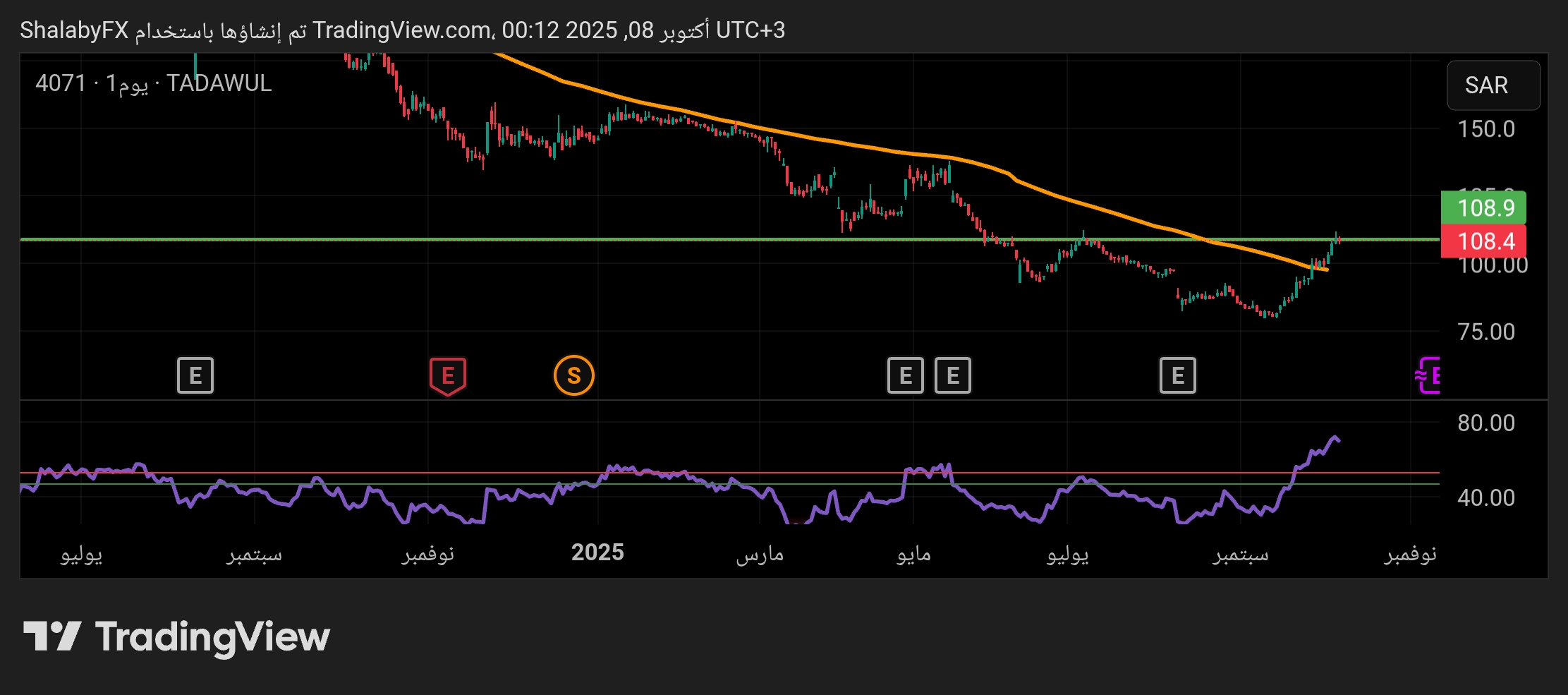Select the مايو label on the time axis

(x=913, y=554)
